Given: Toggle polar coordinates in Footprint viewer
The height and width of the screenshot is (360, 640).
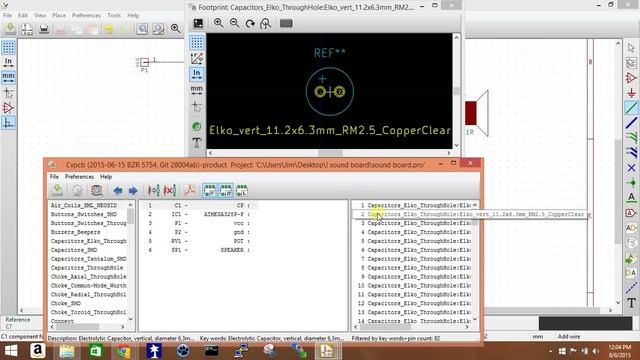Looking at the screenshot, I should tap(197, 58).
